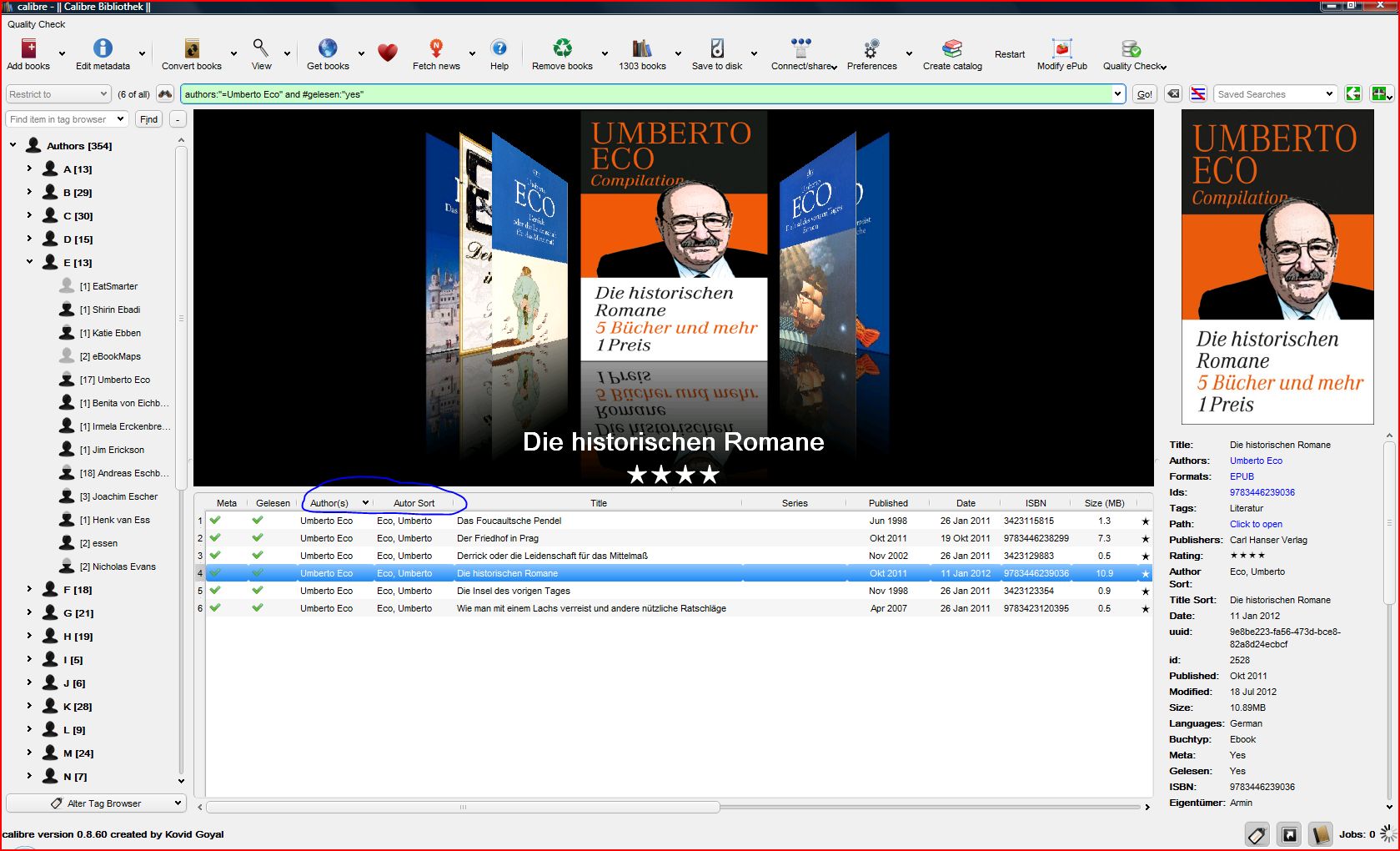Viewport: 1400px width, 851px height.
Task: Sort by the Published column header
Action: tap(888, 503)
